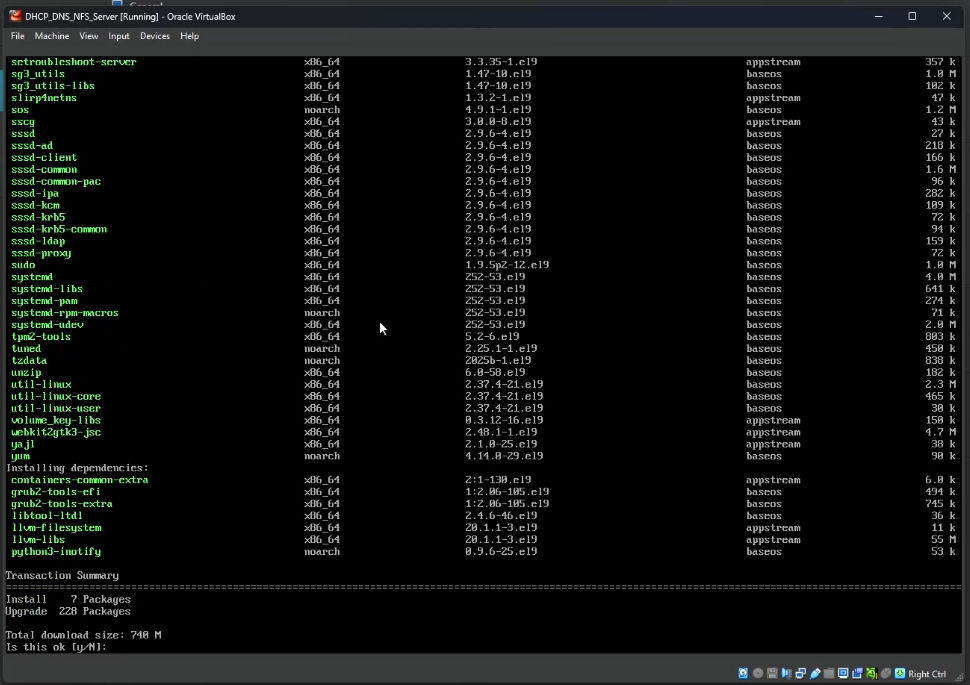970x685 pixels.
Task: Click the util-linux-user package name
Action: 56,408
